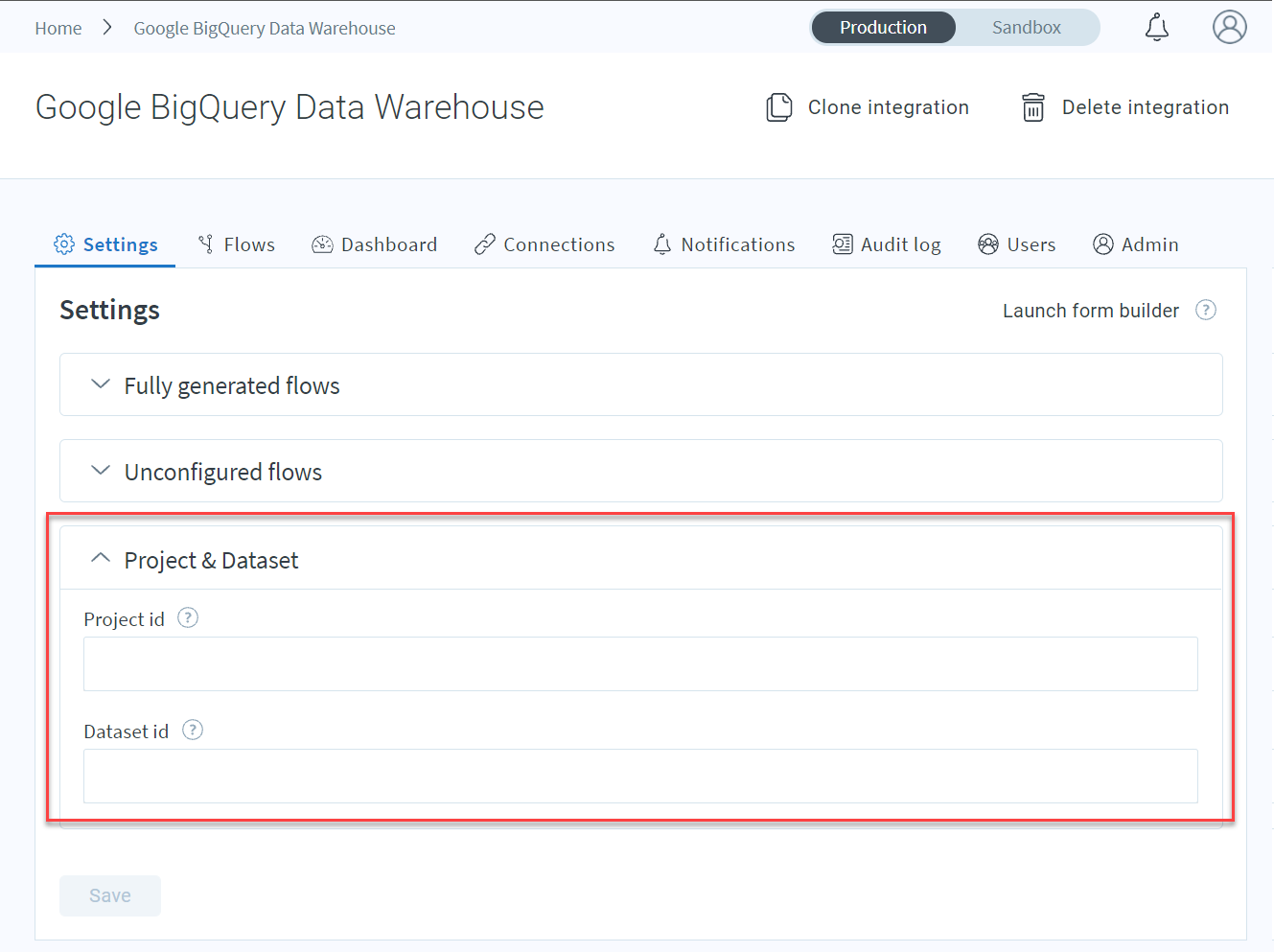Viewport: 1274px width, 952px height.
Task: Click the Connections link icon
Action: [485, 244]
